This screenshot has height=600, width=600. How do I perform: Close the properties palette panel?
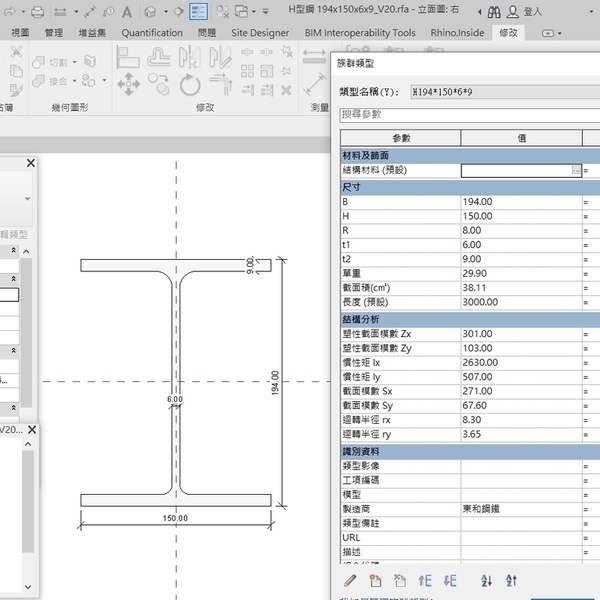tap(30, 163)
